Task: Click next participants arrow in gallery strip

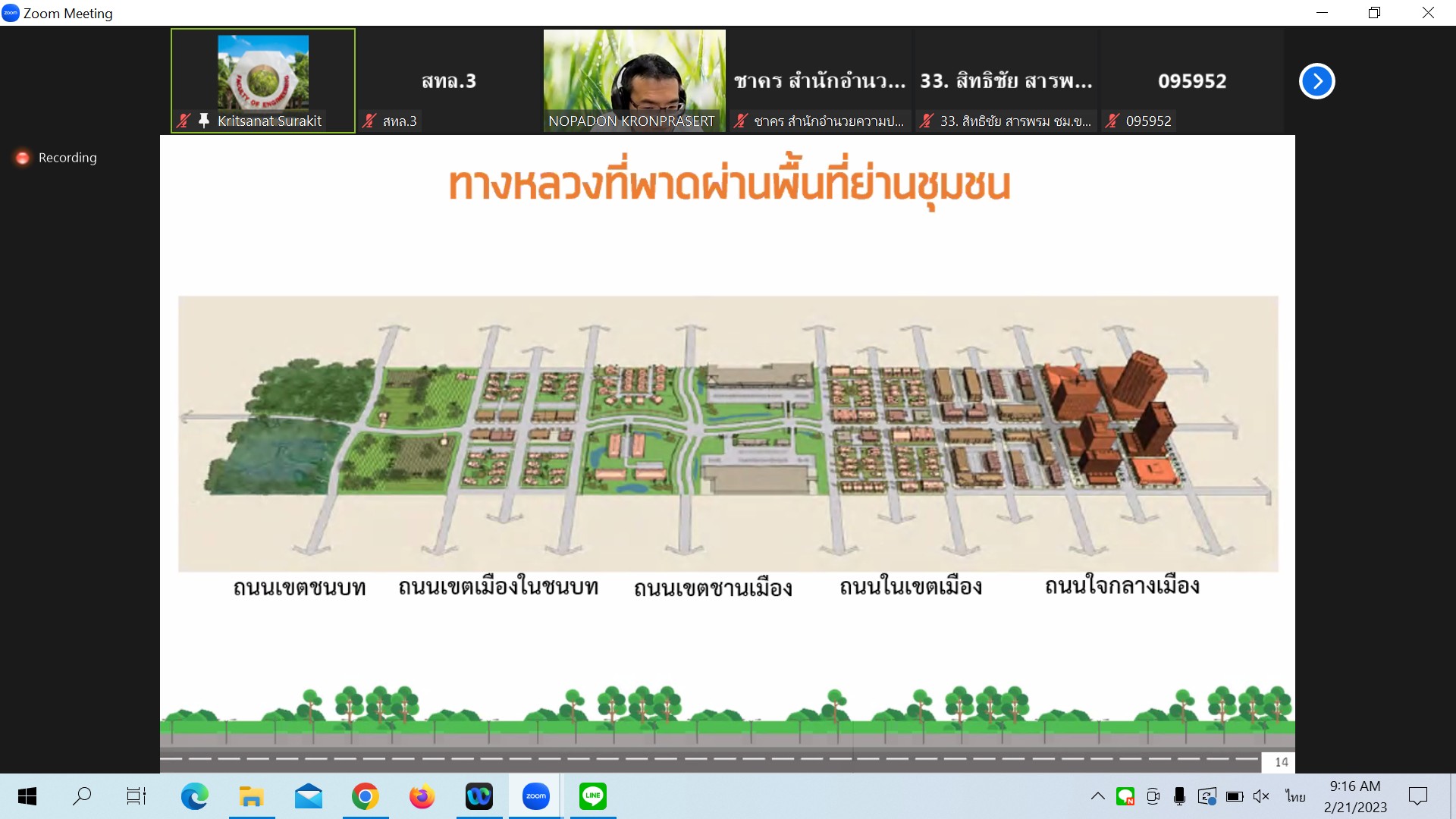Action: point(1316,81)
